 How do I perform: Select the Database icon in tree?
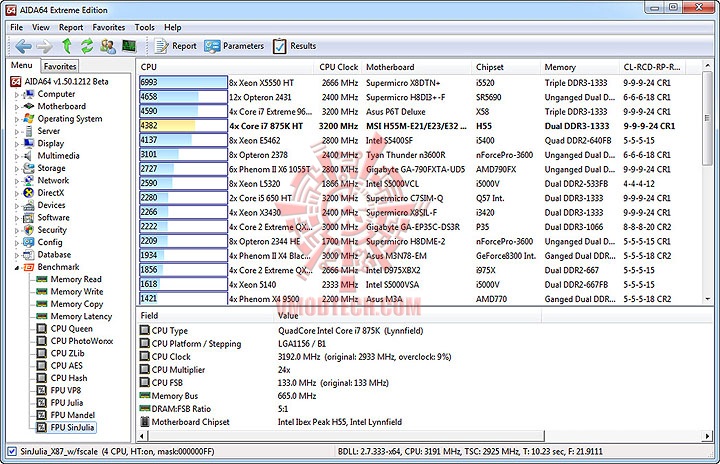(x=28, y=255)
